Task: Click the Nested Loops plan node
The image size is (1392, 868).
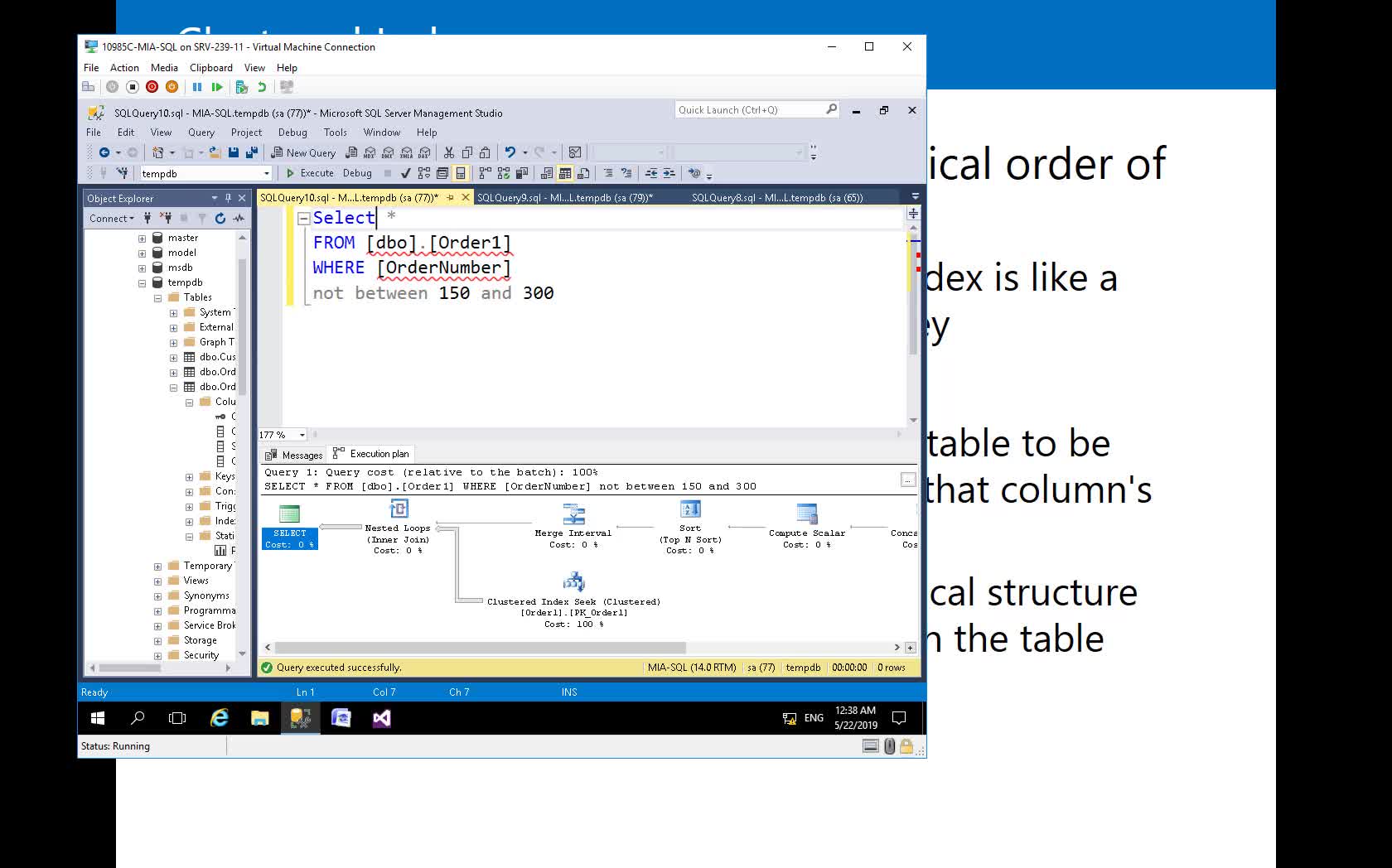Action: [399, 526]
